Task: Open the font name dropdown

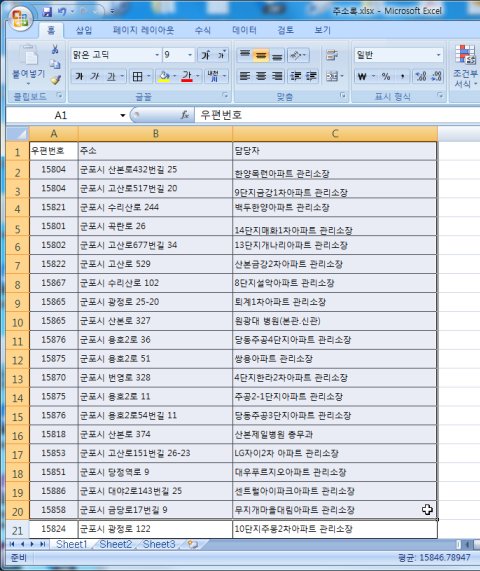Action: 157,55
